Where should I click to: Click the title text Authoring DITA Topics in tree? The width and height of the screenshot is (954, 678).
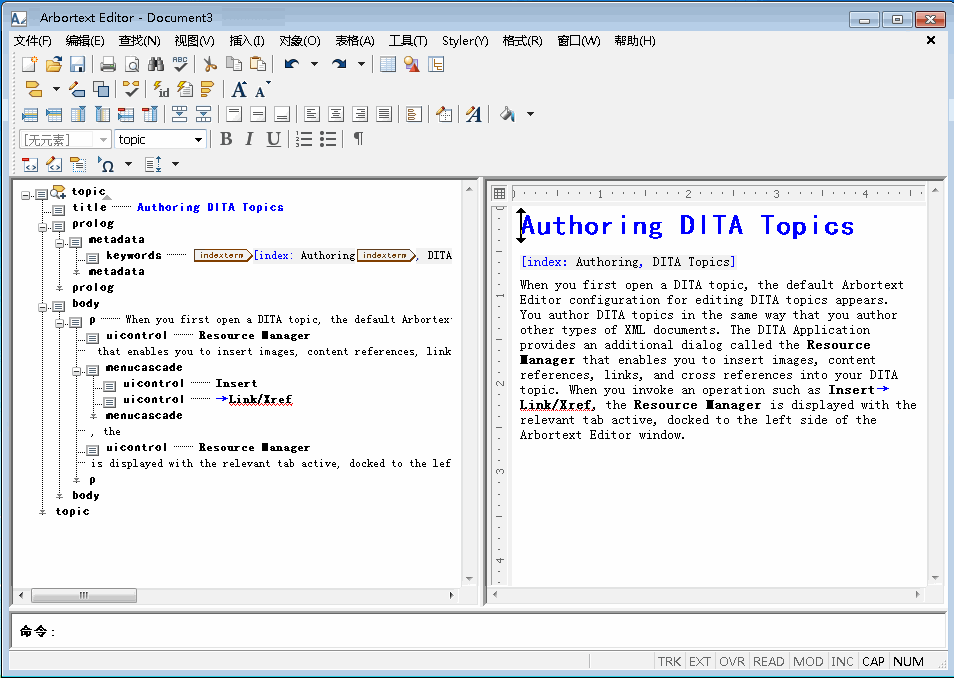(211, 208)
